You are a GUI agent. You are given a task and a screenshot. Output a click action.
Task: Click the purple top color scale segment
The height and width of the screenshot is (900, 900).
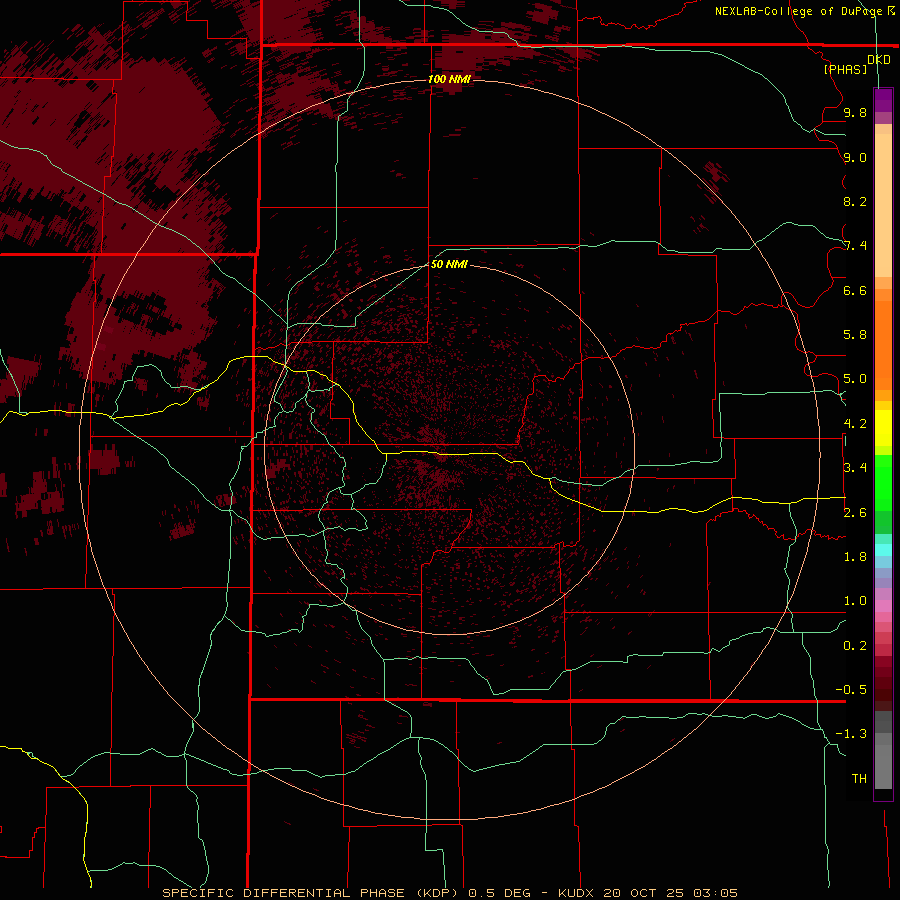[x=883, y=101]
